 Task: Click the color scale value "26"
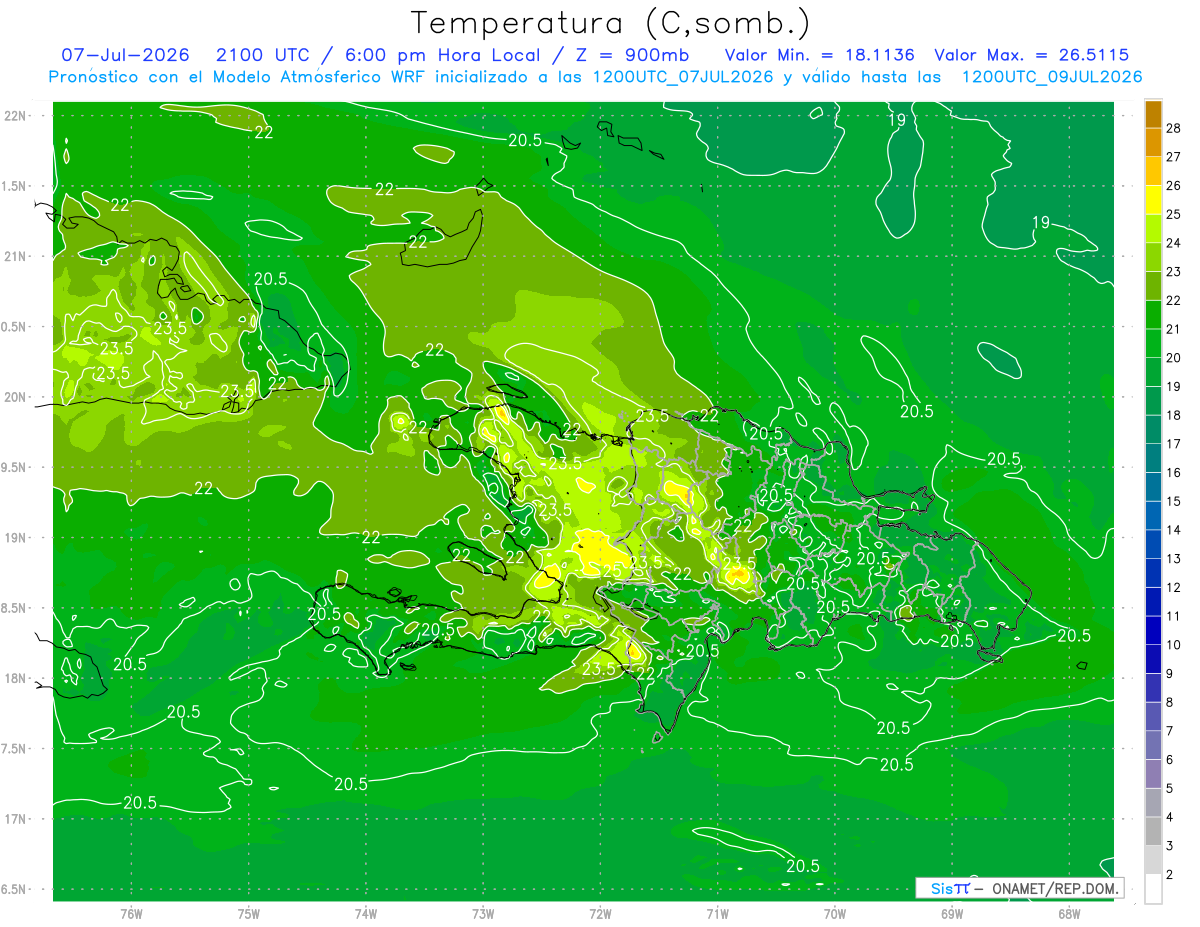click(1173, 186)
